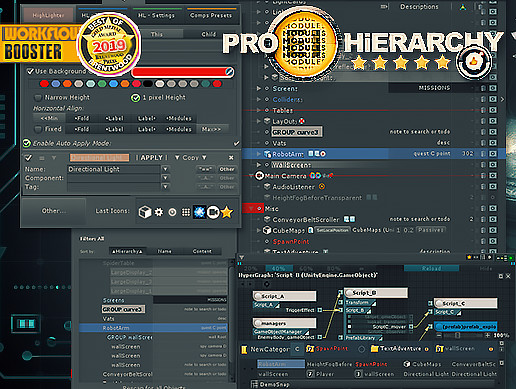Open the Comps Presets tab

click(x=211, y=15)
